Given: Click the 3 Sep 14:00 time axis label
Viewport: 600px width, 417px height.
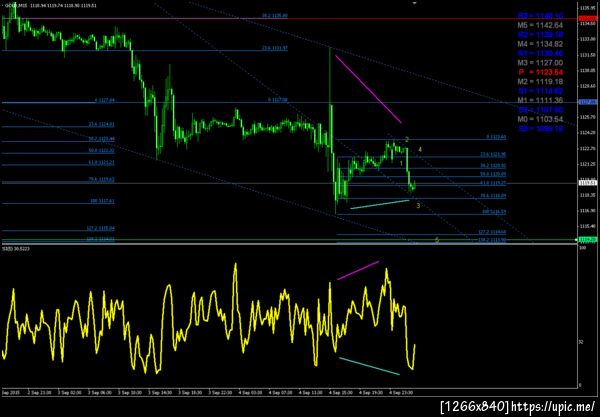Looking at the screenshot, I should [160, 393].
